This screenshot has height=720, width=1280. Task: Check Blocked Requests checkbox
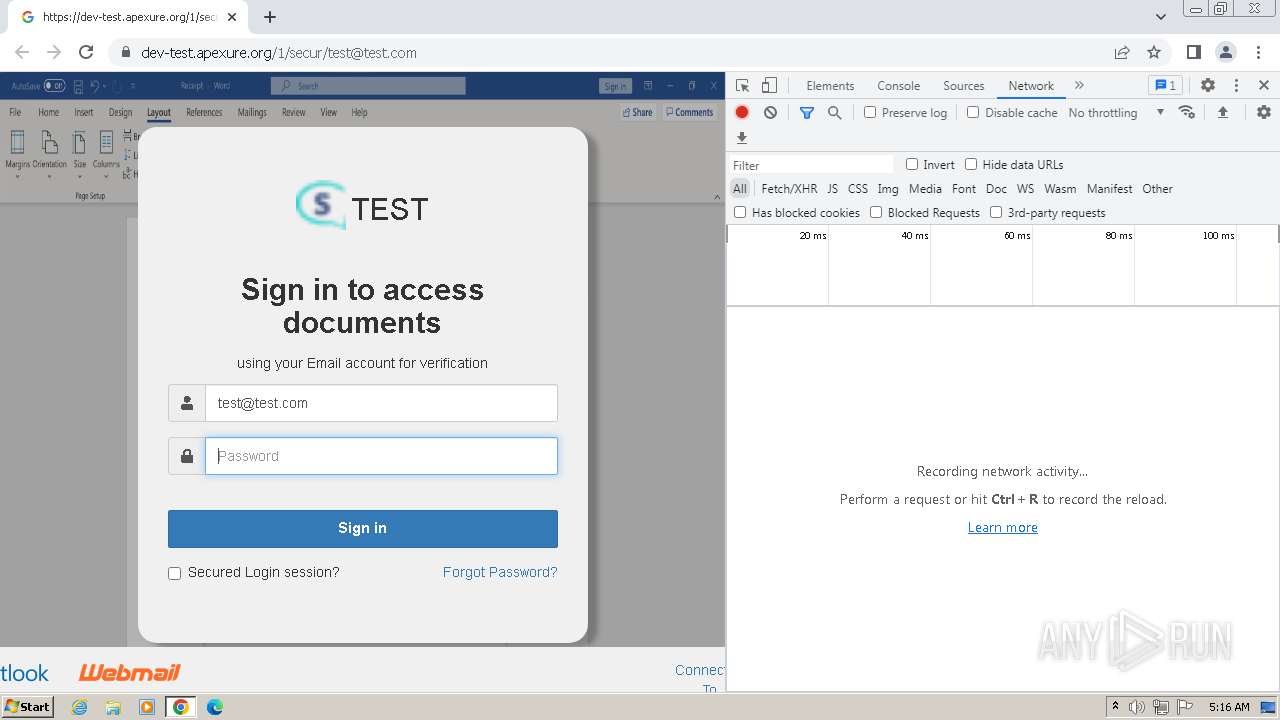(876, 212)
